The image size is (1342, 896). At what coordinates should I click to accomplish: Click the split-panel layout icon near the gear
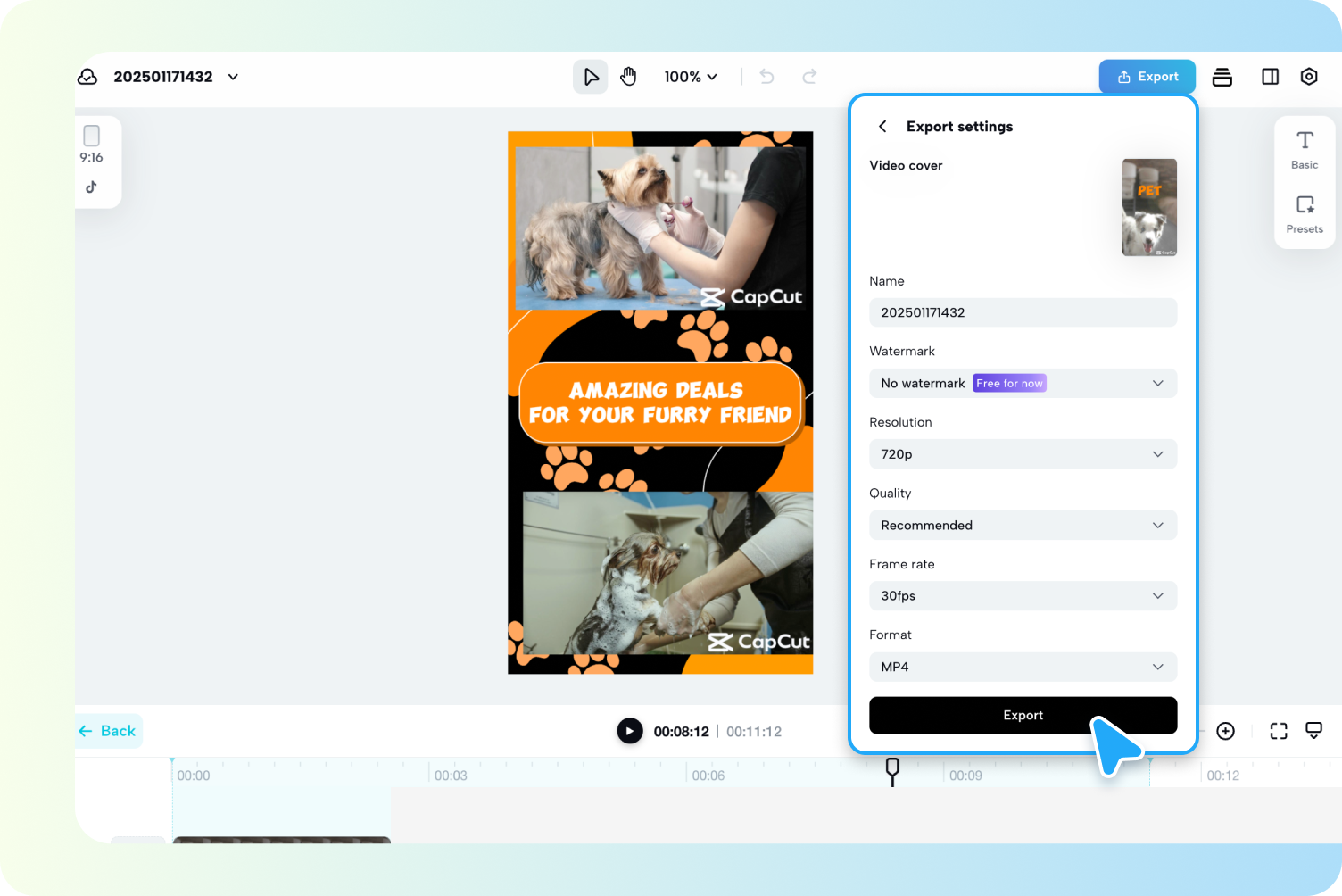[x=1269, y=76]
